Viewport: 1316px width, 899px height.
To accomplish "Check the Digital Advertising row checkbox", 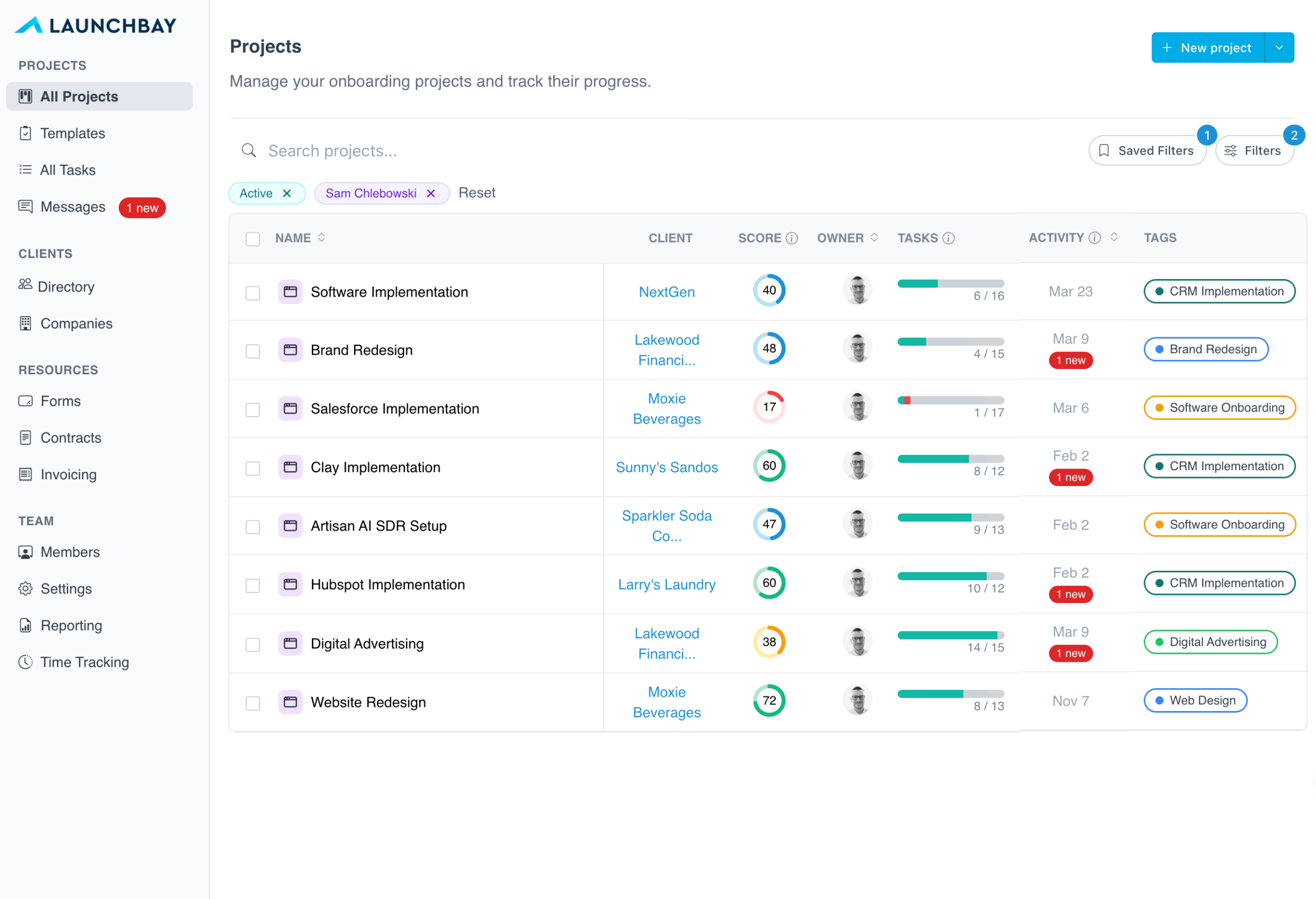I will (x=253, y=645).
